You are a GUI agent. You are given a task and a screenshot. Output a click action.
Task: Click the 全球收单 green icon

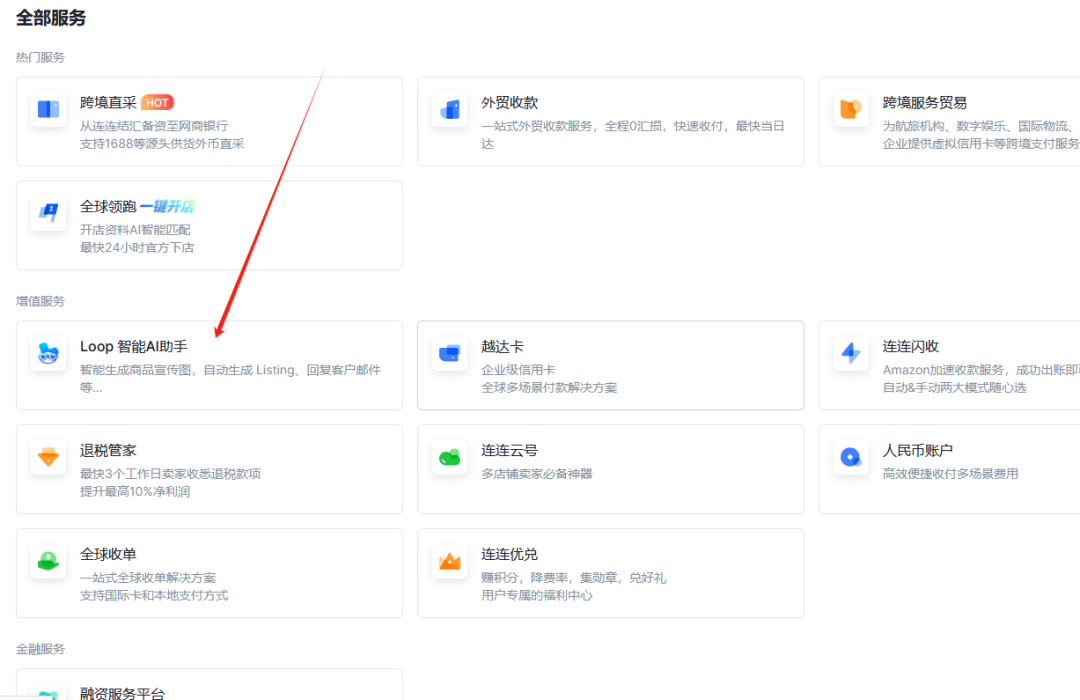[x=48, y=562]
